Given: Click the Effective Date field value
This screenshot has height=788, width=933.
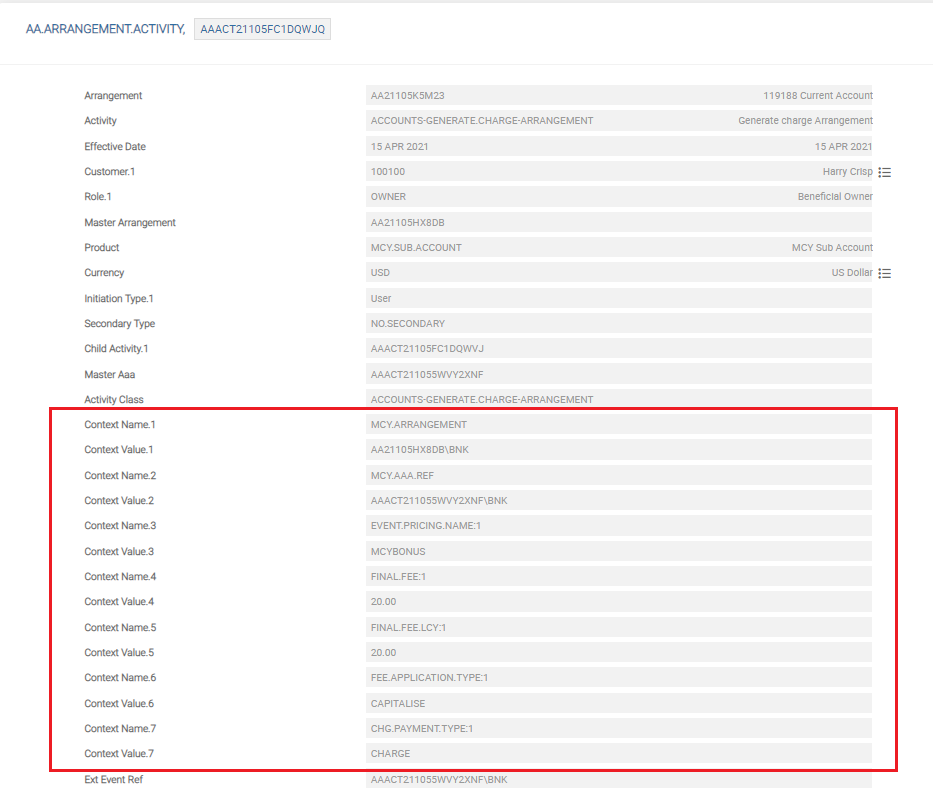Looking at the screenshot, I should click(x=398, y=147).
